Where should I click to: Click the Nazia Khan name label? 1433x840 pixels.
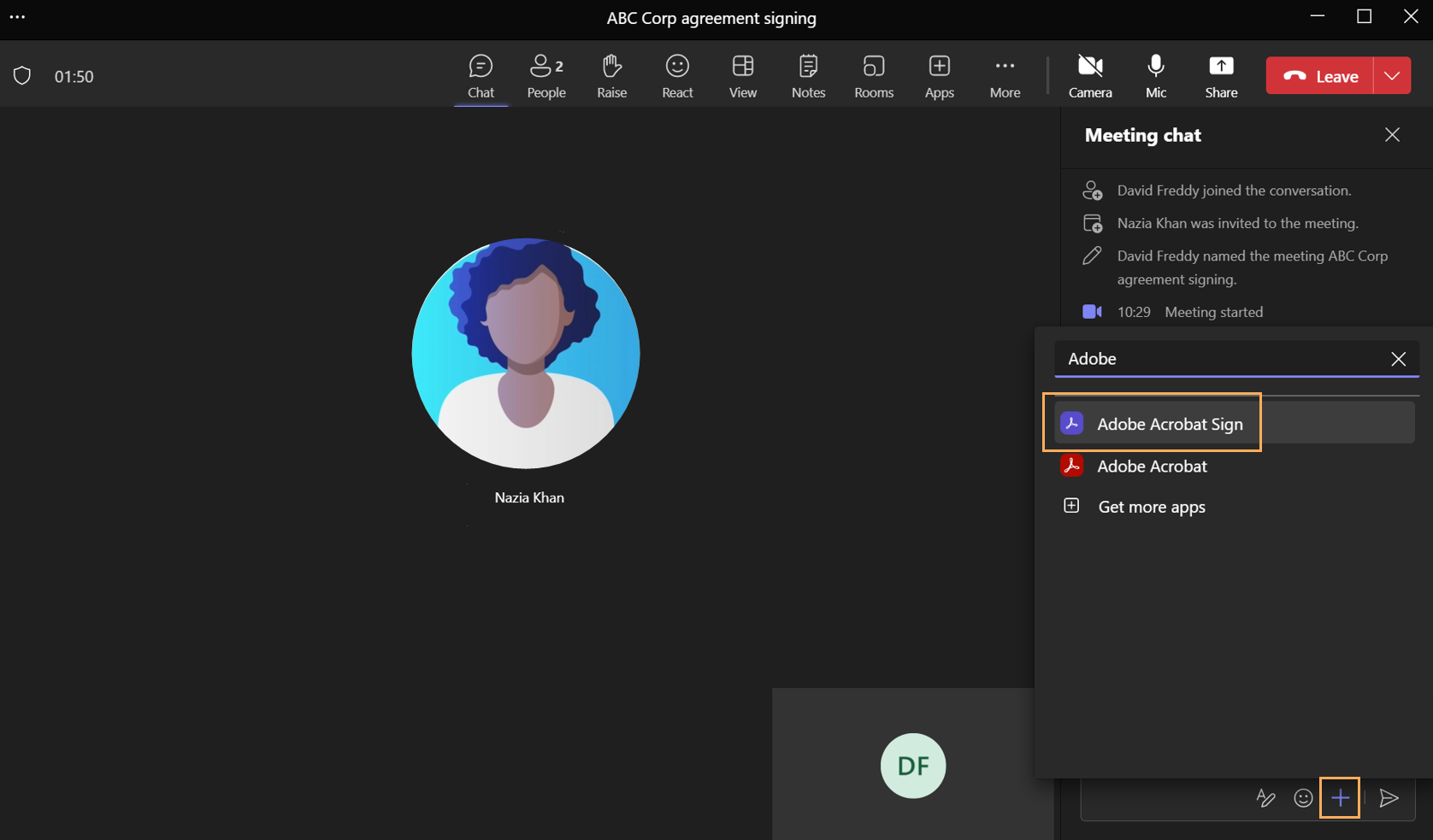point(529,497)
